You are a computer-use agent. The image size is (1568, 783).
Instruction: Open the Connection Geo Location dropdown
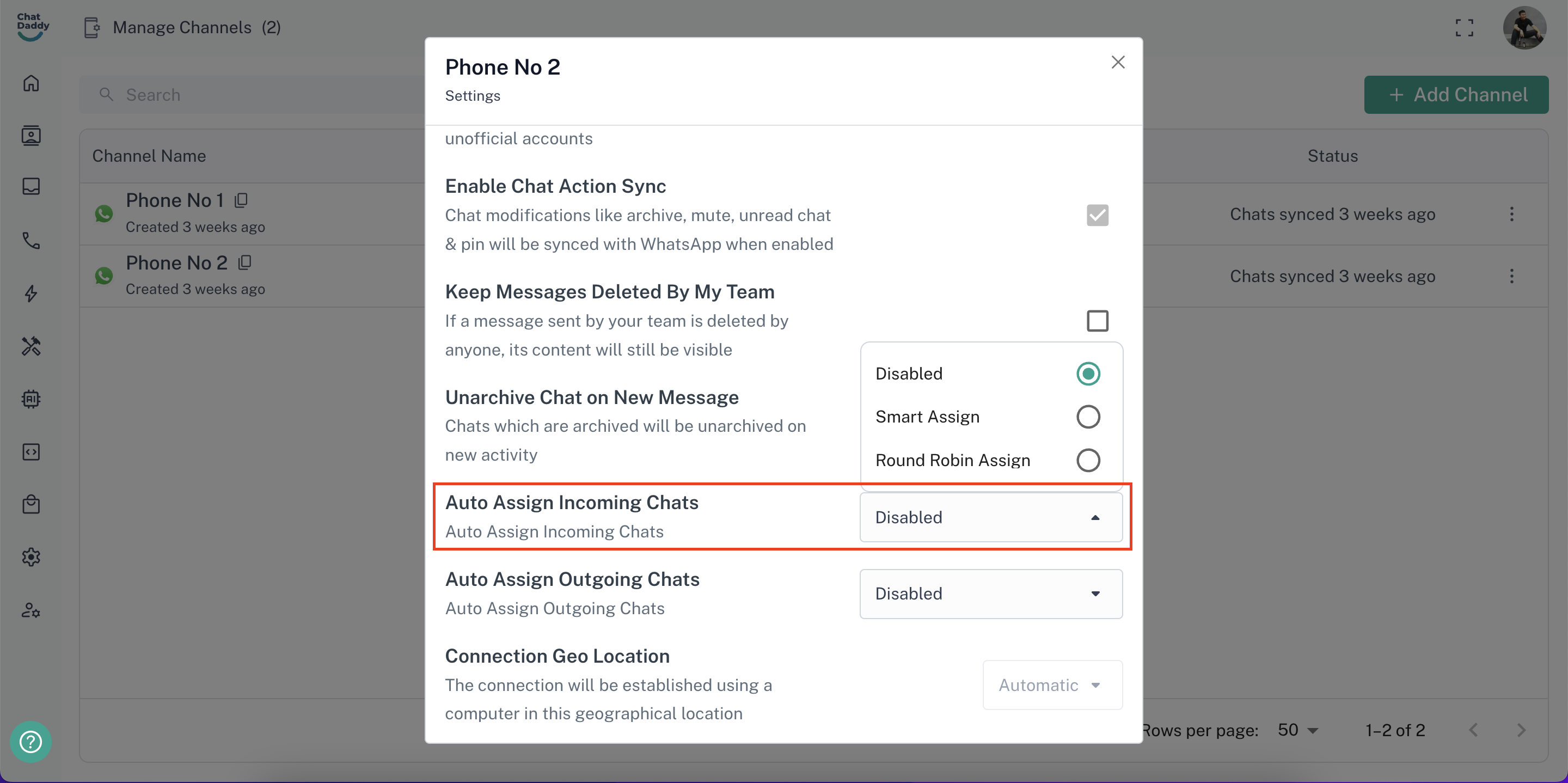(x=1052, y=685)
